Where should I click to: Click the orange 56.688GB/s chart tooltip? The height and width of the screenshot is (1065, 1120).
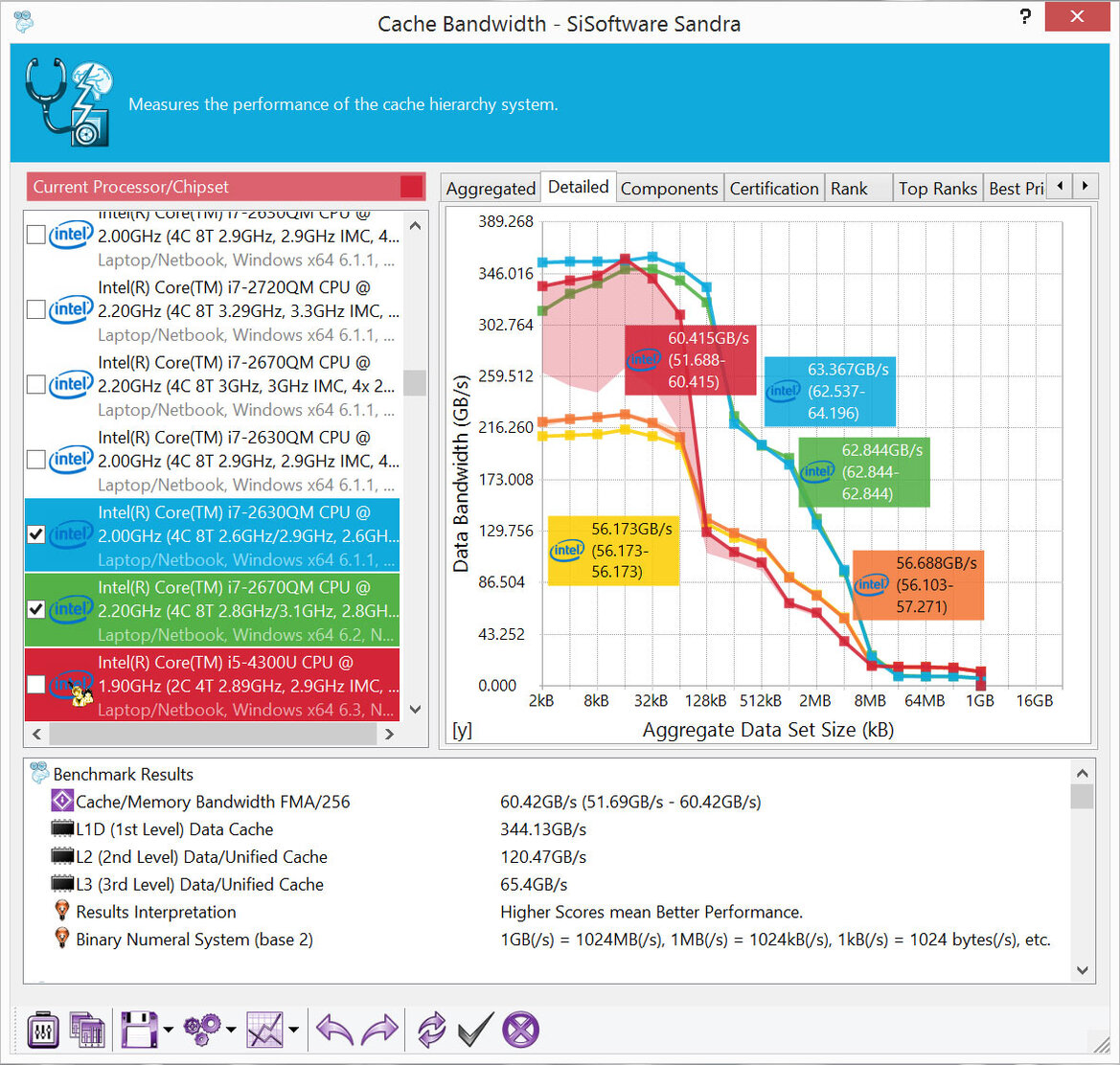pyautogui.click(x=919, y=584)
